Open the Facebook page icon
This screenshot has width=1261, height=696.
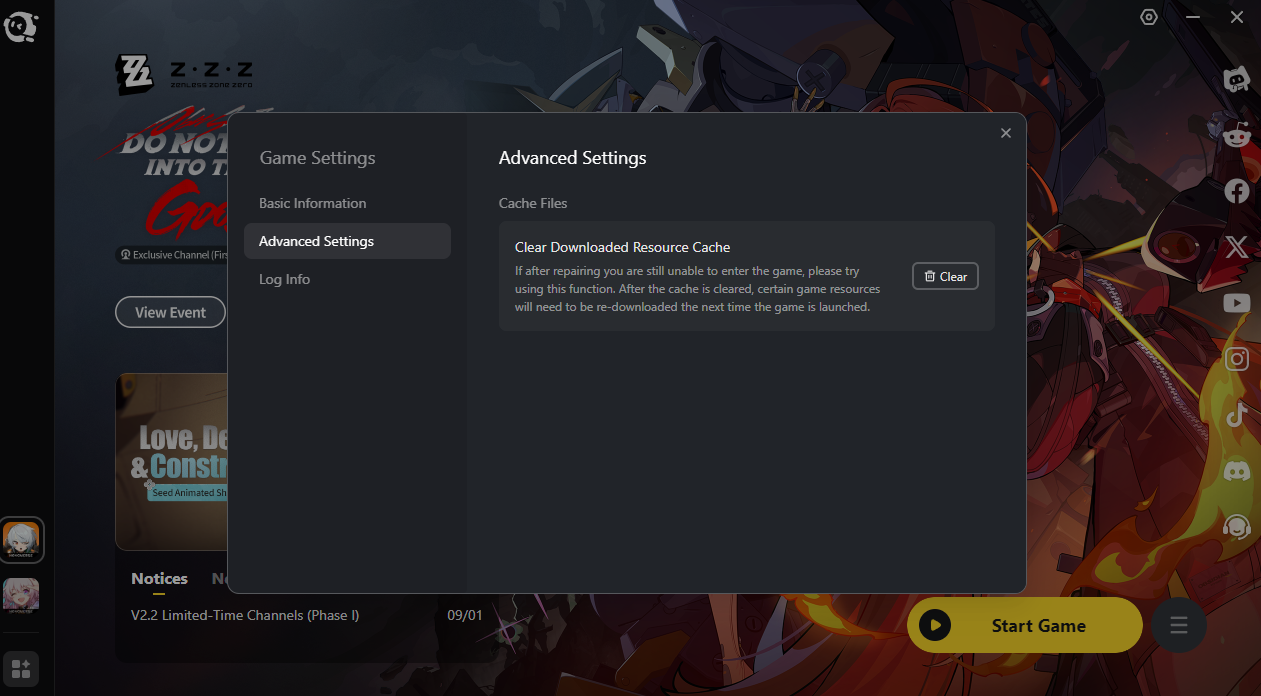click(1237, 191)
